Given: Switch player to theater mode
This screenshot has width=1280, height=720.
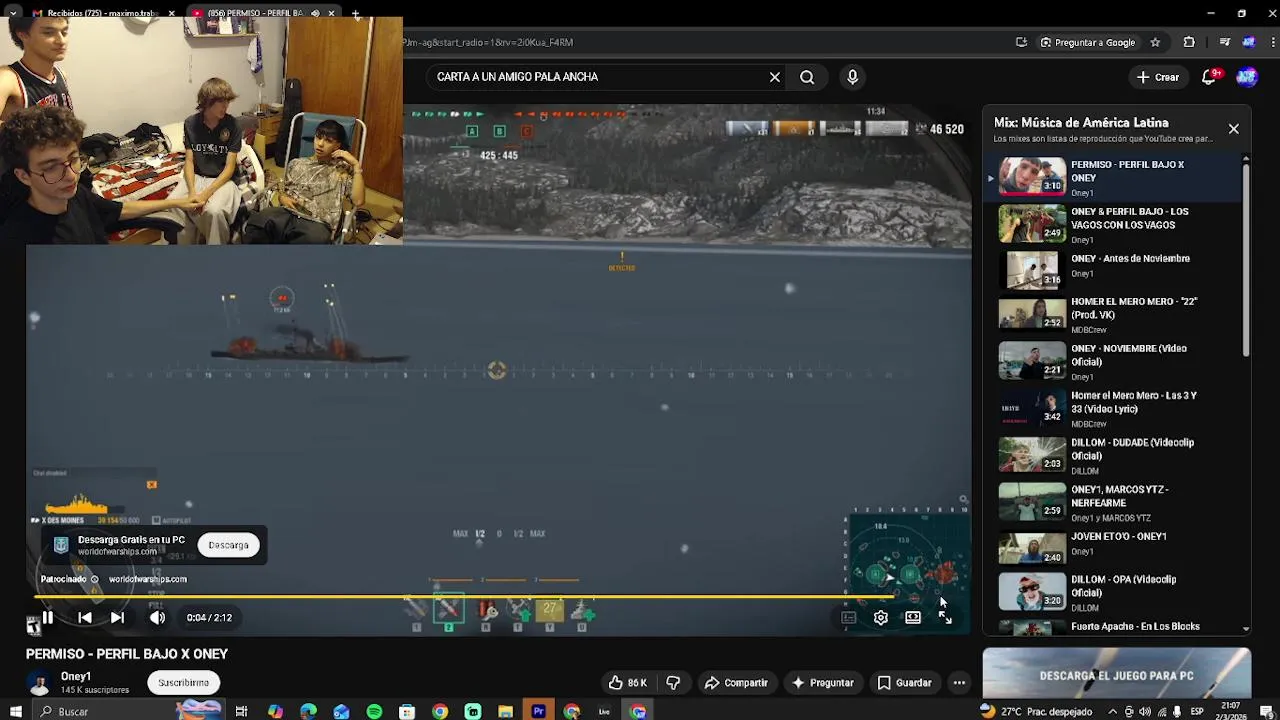Looking at the screenshot, I should [913, 618].
